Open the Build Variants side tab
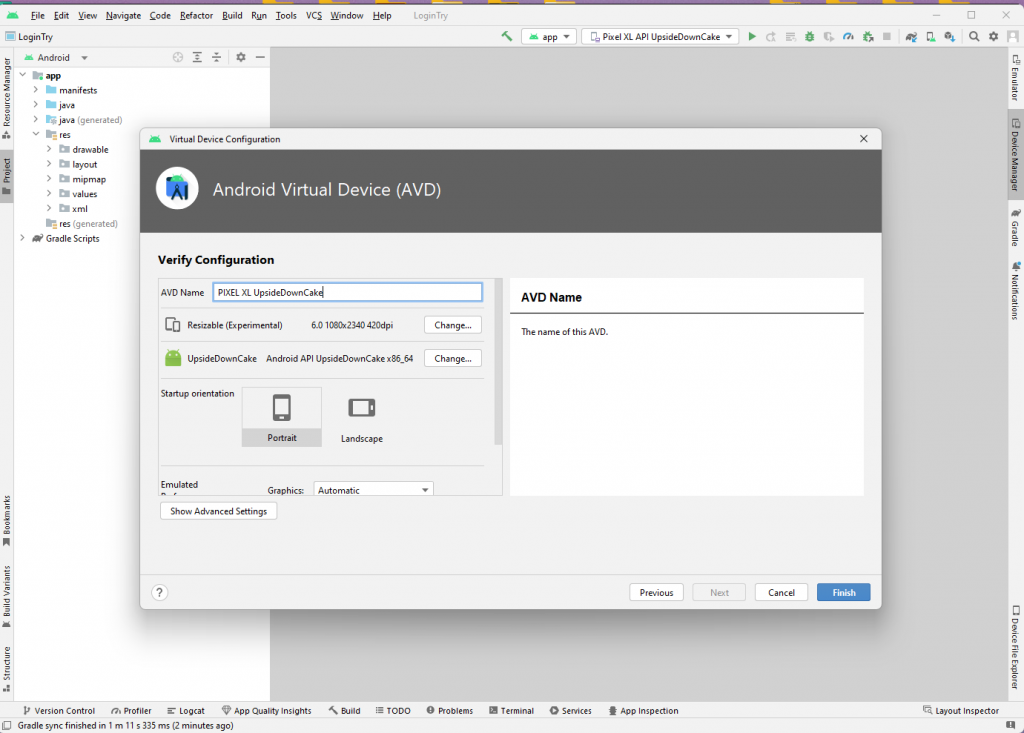Image resolution: width=1024 pixels, height=733 pixels. coord(7,596)
